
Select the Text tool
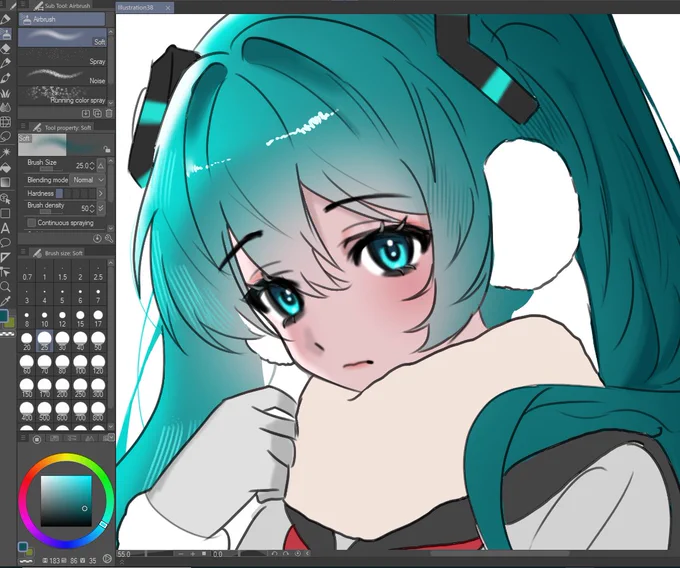5,228
